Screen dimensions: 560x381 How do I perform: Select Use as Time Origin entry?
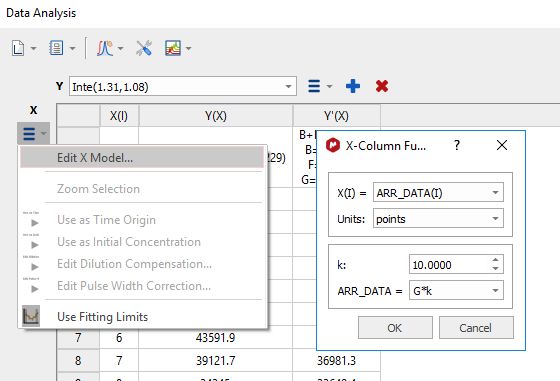(142, 220)
